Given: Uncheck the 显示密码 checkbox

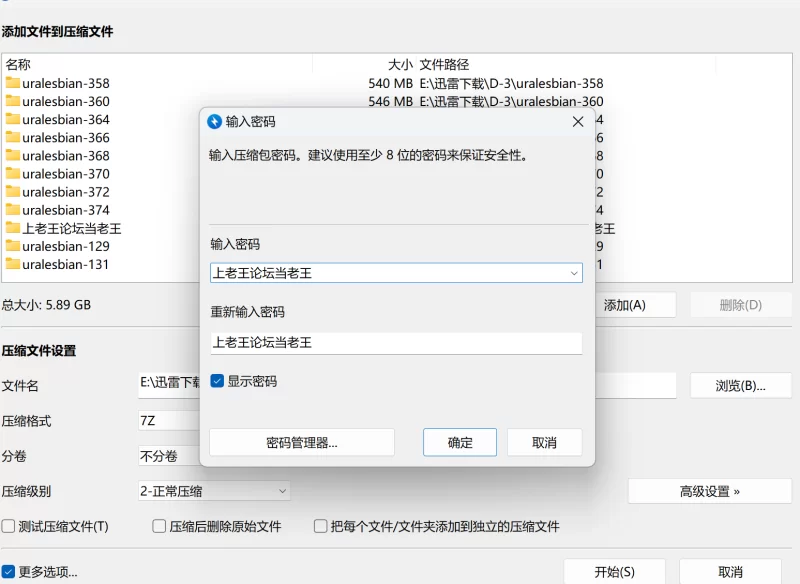Looking at the screenshot, I should click(217, 381).
